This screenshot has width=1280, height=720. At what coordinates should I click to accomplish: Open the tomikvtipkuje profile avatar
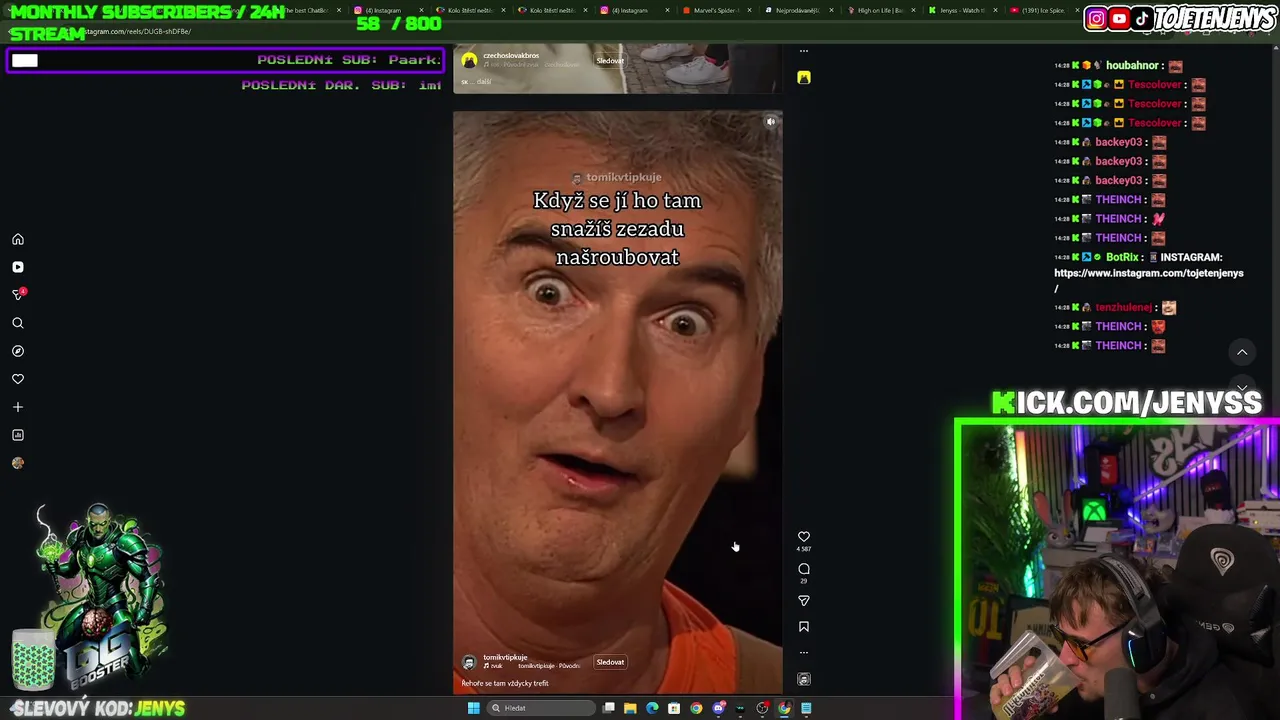(x=469, y=662)
